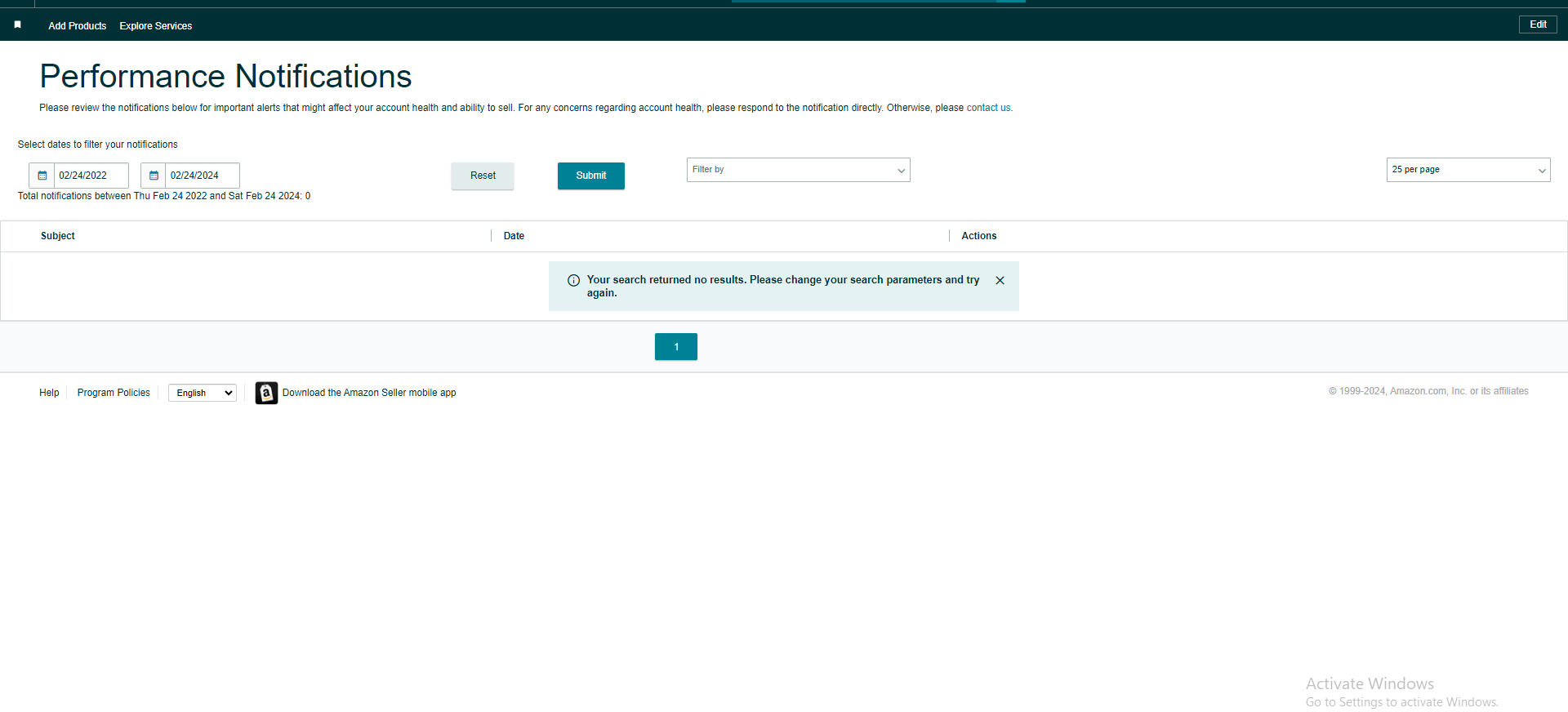Open Explore Services menu item

[156, 26]
